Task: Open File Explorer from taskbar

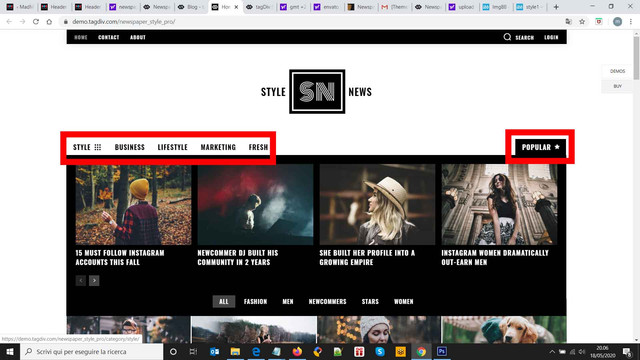Action: coord(235,351)
